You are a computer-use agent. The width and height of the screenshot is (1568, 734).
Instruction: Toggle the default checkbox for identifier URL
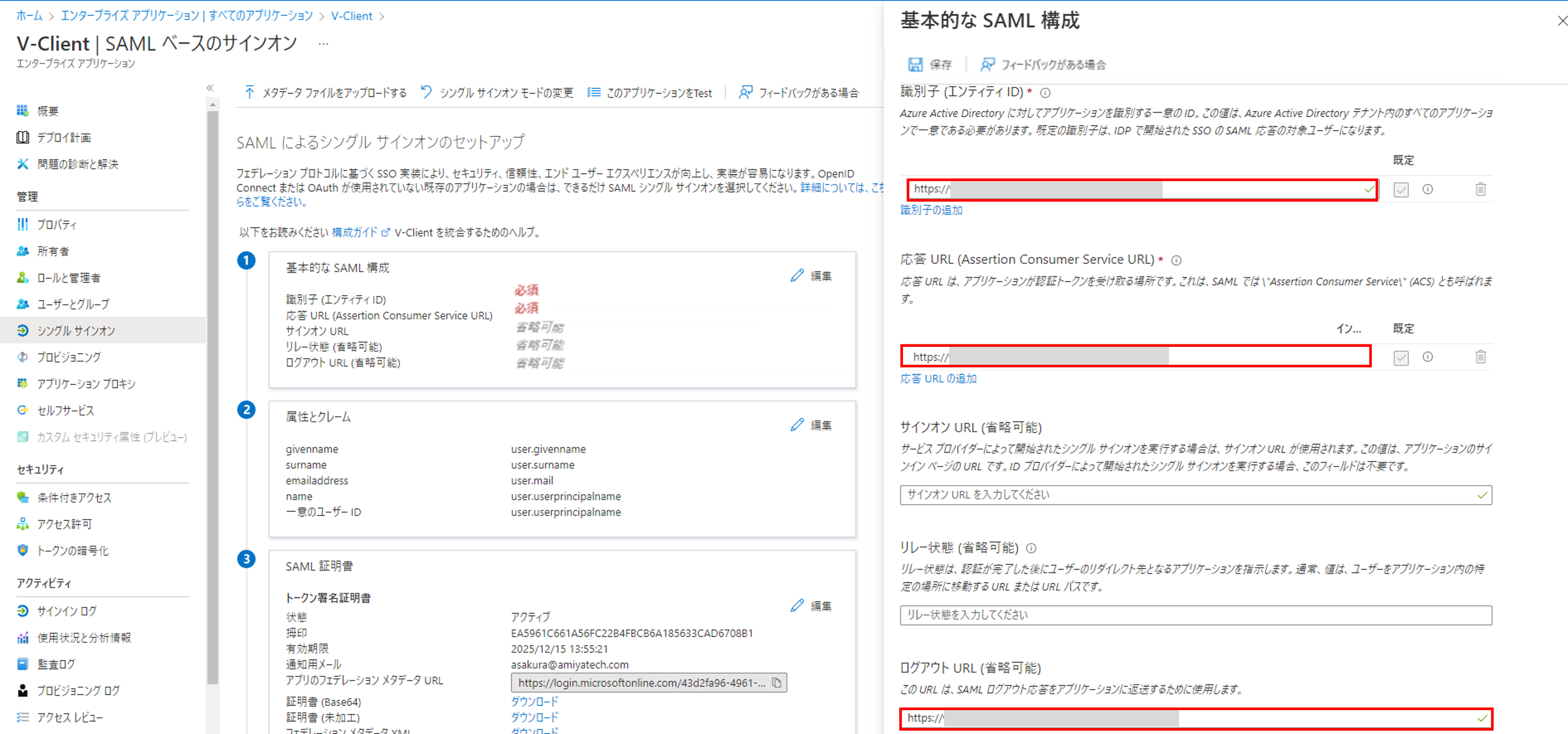pos(1401,190)
